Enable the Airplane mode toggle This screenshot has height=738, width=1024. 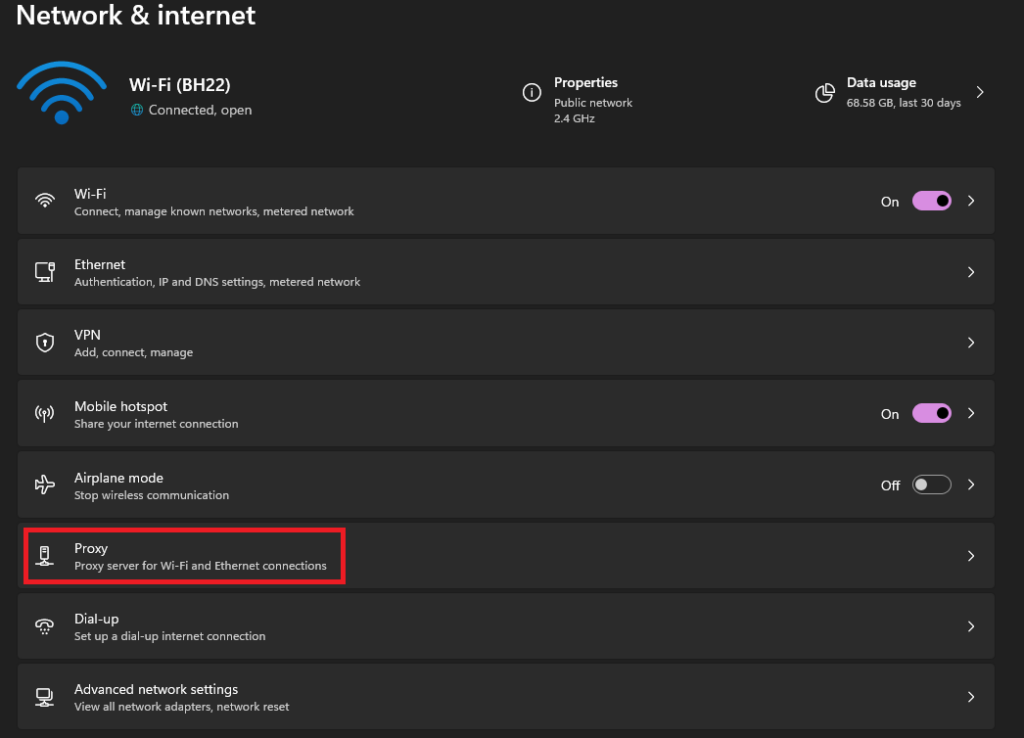[931, 485]
